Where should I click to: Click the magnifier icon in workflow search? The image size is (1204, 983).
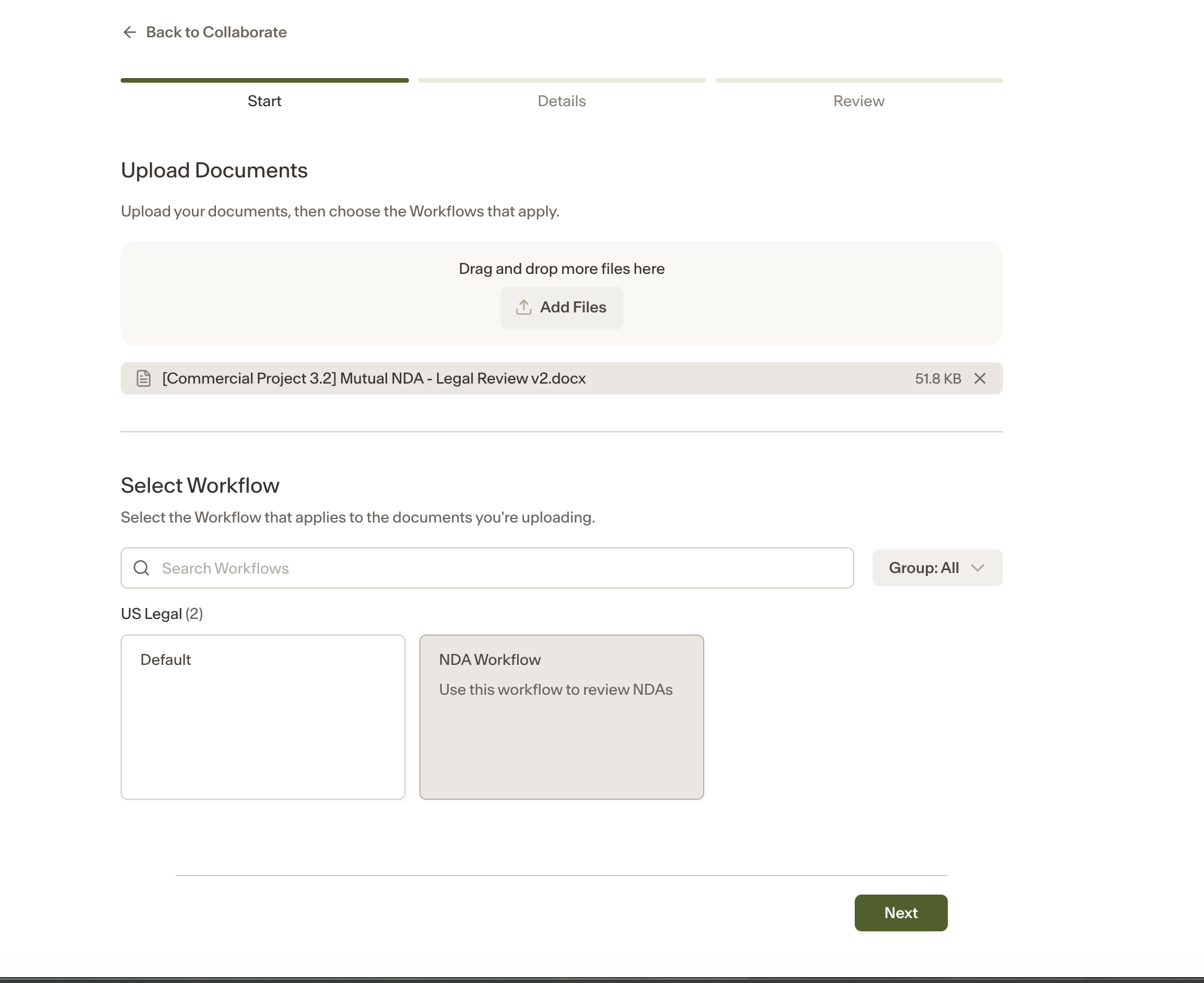pos(141,568)
